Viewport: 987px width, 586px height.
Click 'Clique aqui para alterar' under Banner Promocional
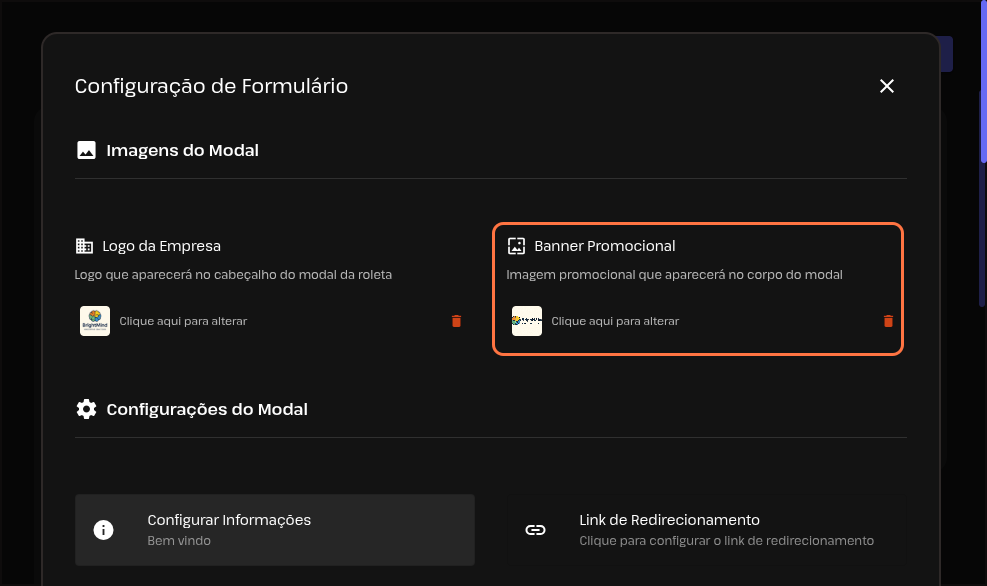click(x=615, y=321)
